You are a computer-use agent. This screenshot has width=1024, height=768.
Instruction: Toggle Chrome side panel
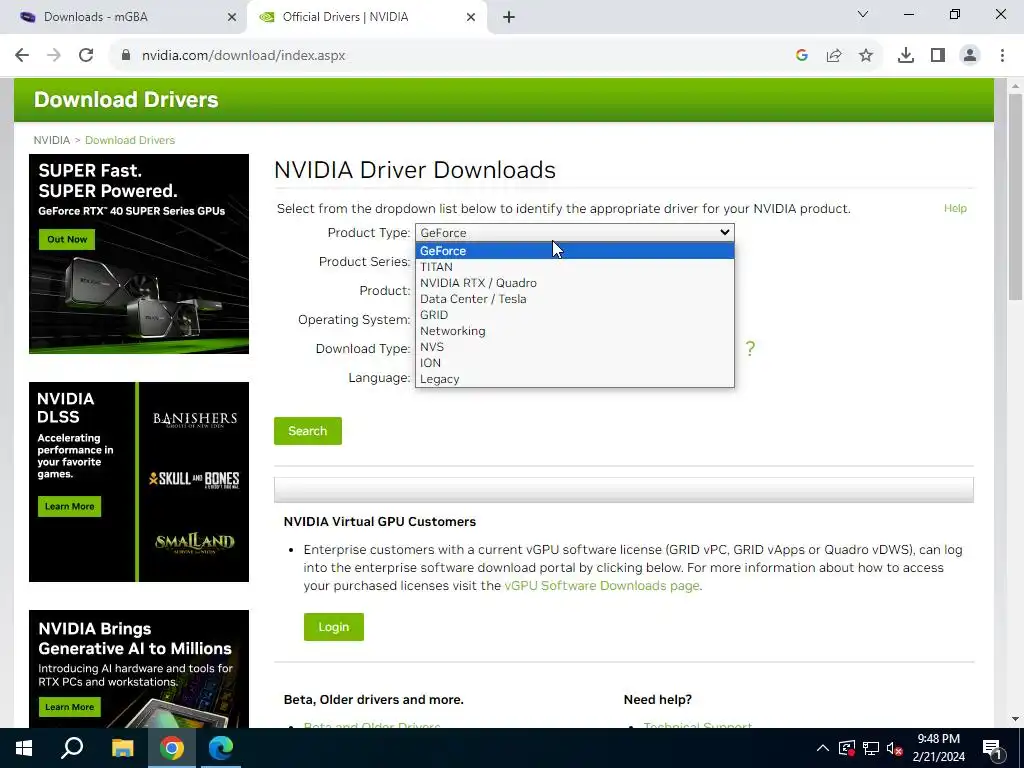[938, 56]
